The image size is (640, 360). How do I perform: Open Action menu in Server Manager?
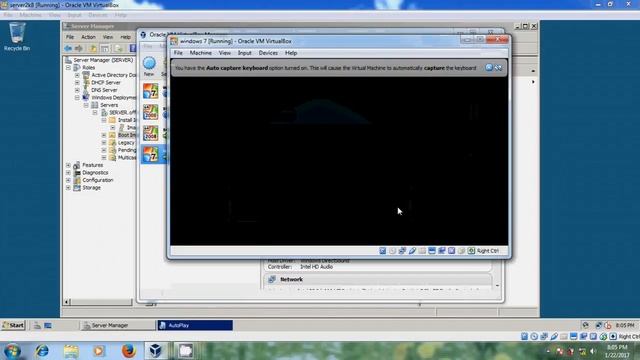[88, 37]
